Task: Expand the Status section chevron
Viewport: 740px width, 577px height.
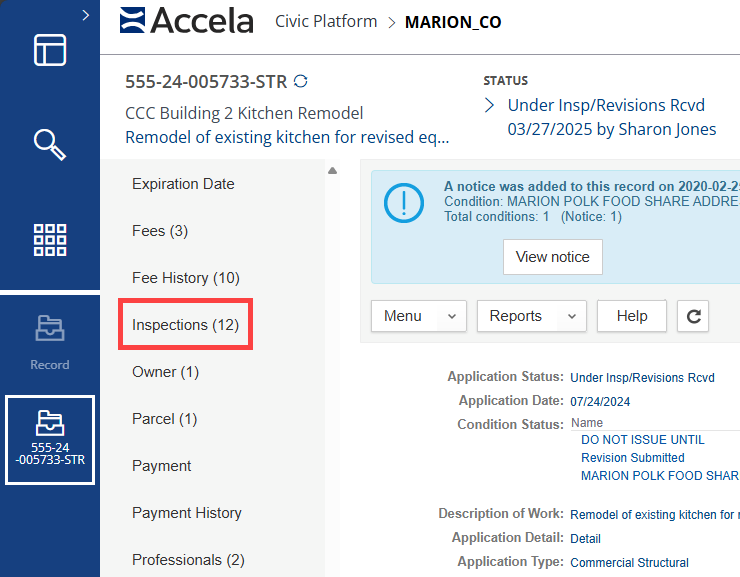Action: click(x=490, y=105)
